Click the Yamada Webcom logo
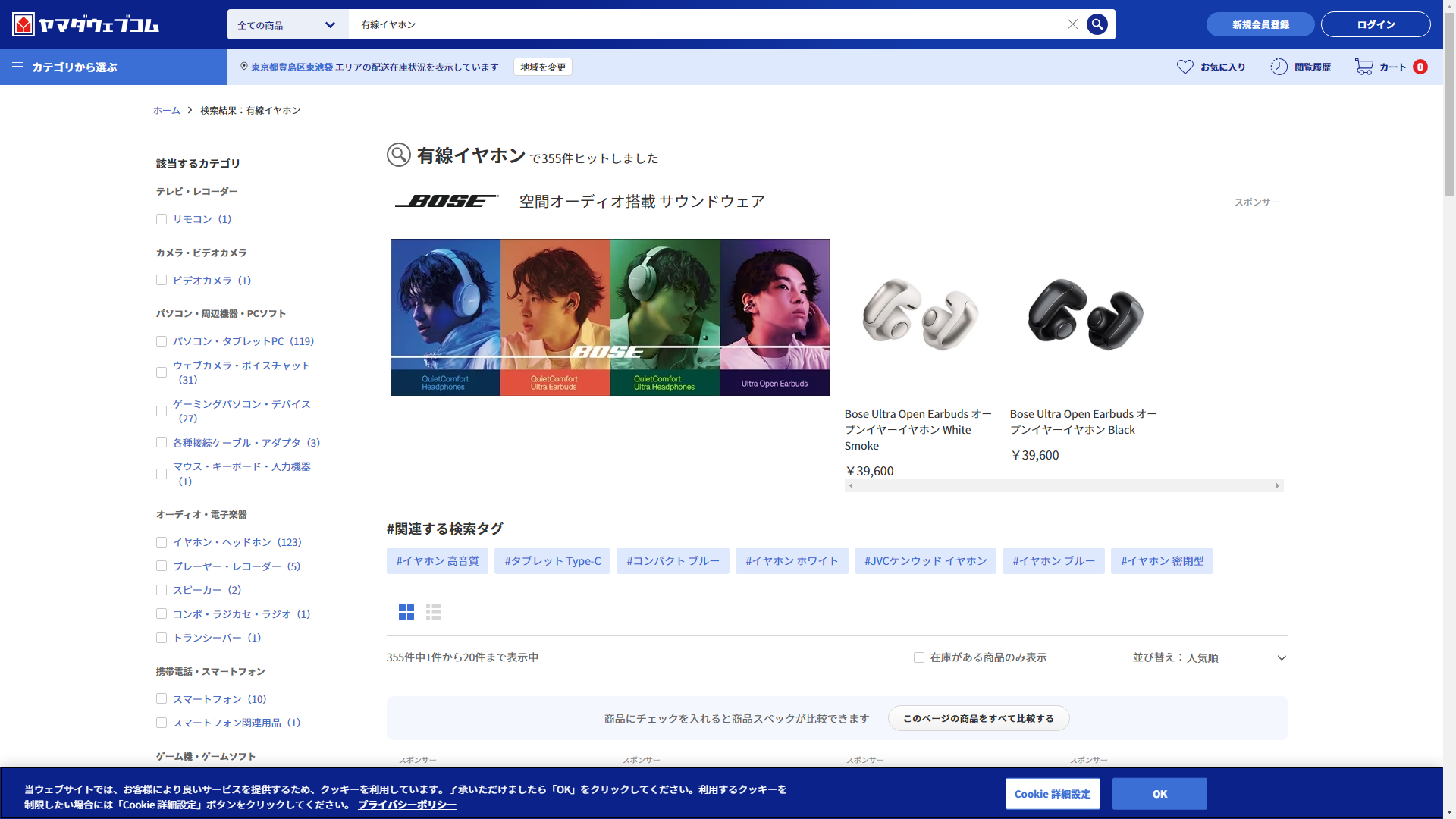The height and width of the screenshot is (819, 1456). click(x=86, y=24)
